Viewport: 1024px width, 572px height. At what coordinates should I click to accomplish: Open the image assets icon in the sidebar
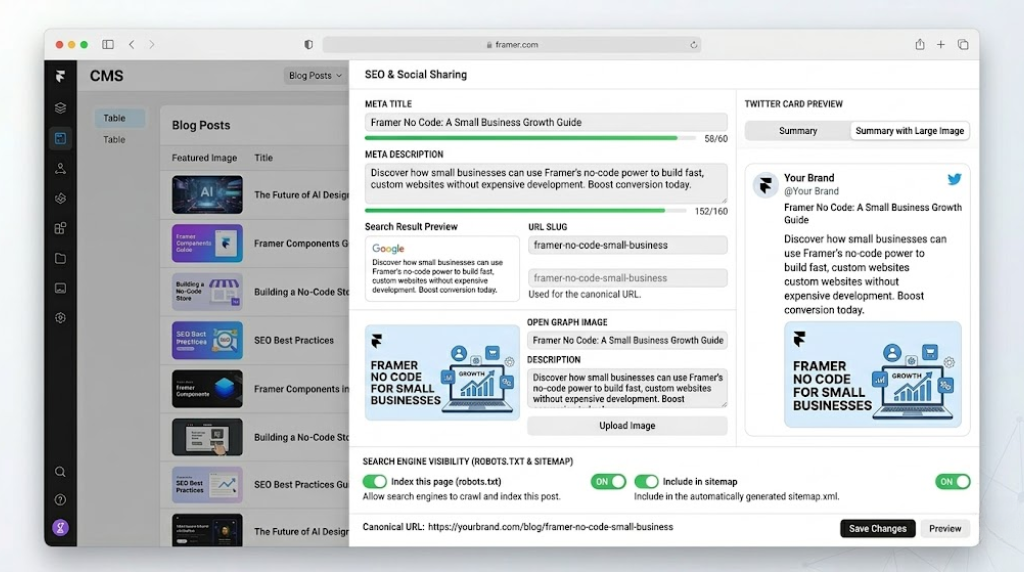pyautogui.click(x=61, y=288)
